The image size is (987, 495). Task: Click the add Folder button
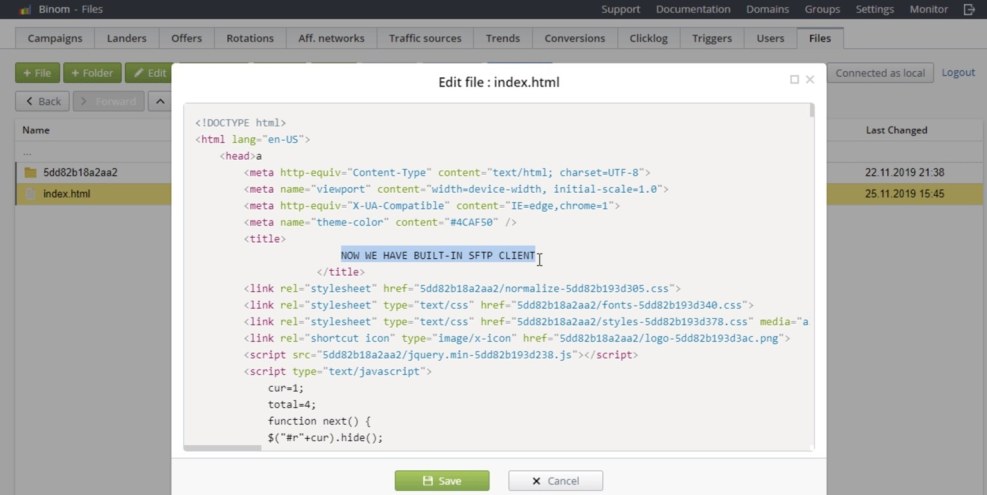pyautogui.click(x=92, y=73)
